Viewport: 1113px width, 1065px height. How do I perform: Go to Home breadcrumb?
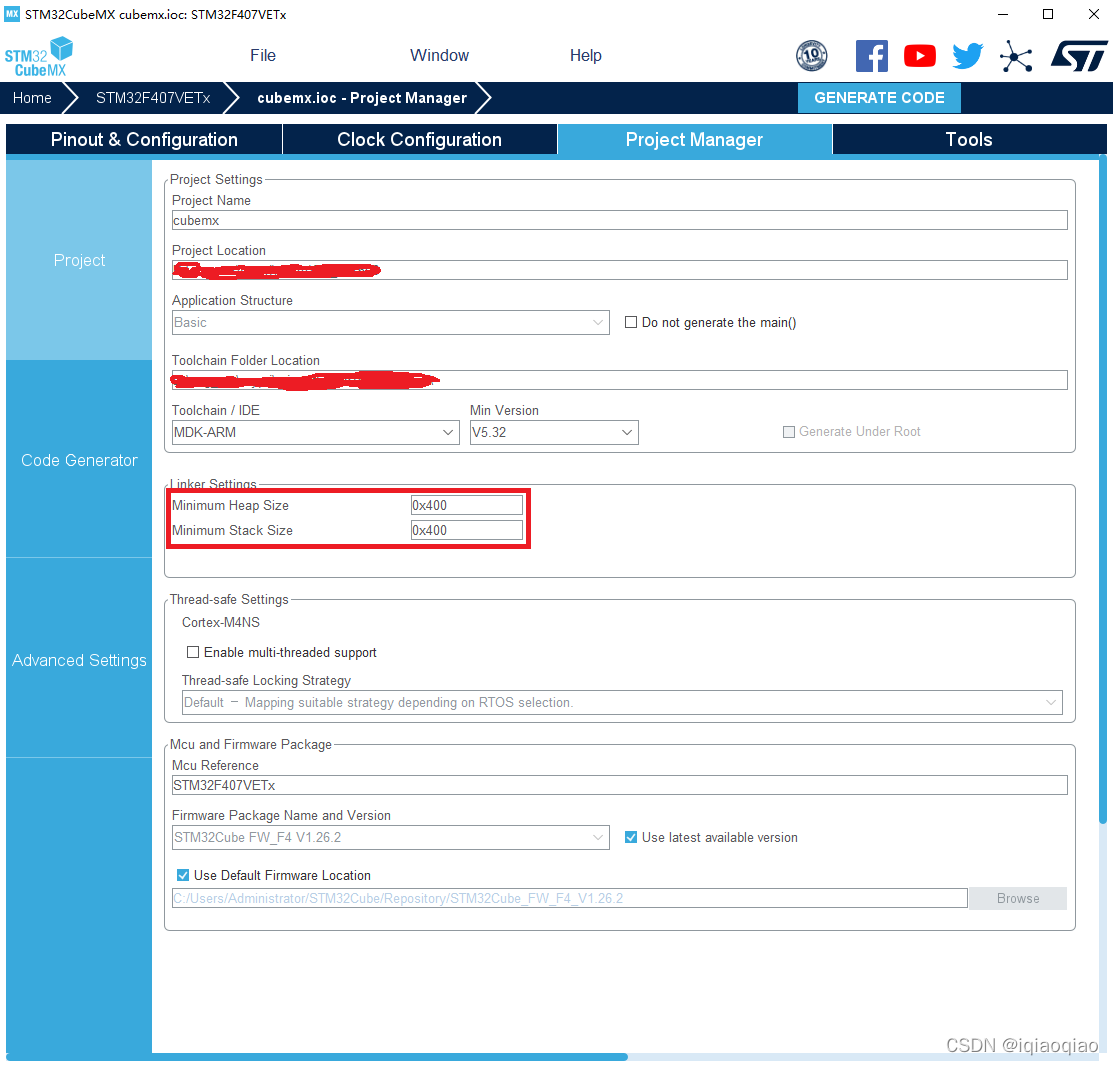(32, 98)
